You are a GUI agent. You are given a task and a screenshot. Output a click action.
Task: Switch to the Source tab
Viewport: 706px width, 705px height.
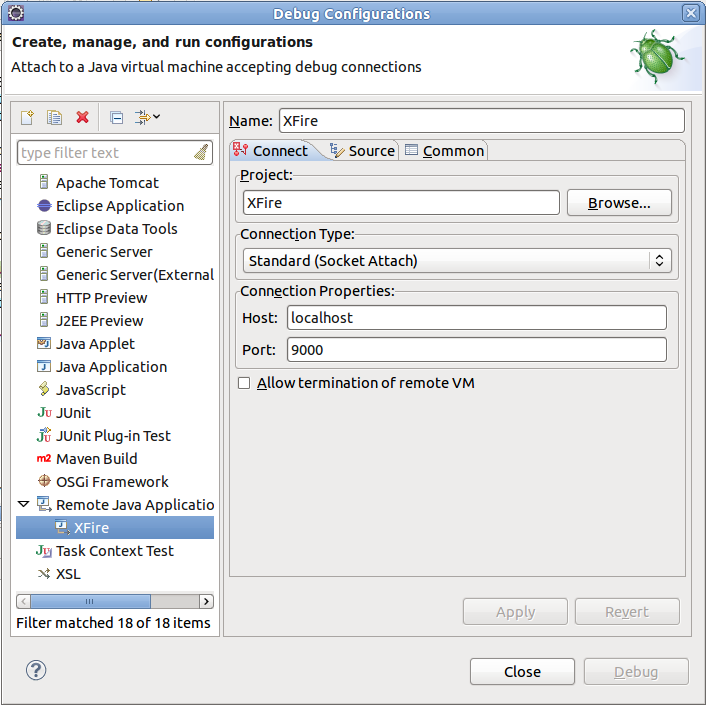(362, 151)
